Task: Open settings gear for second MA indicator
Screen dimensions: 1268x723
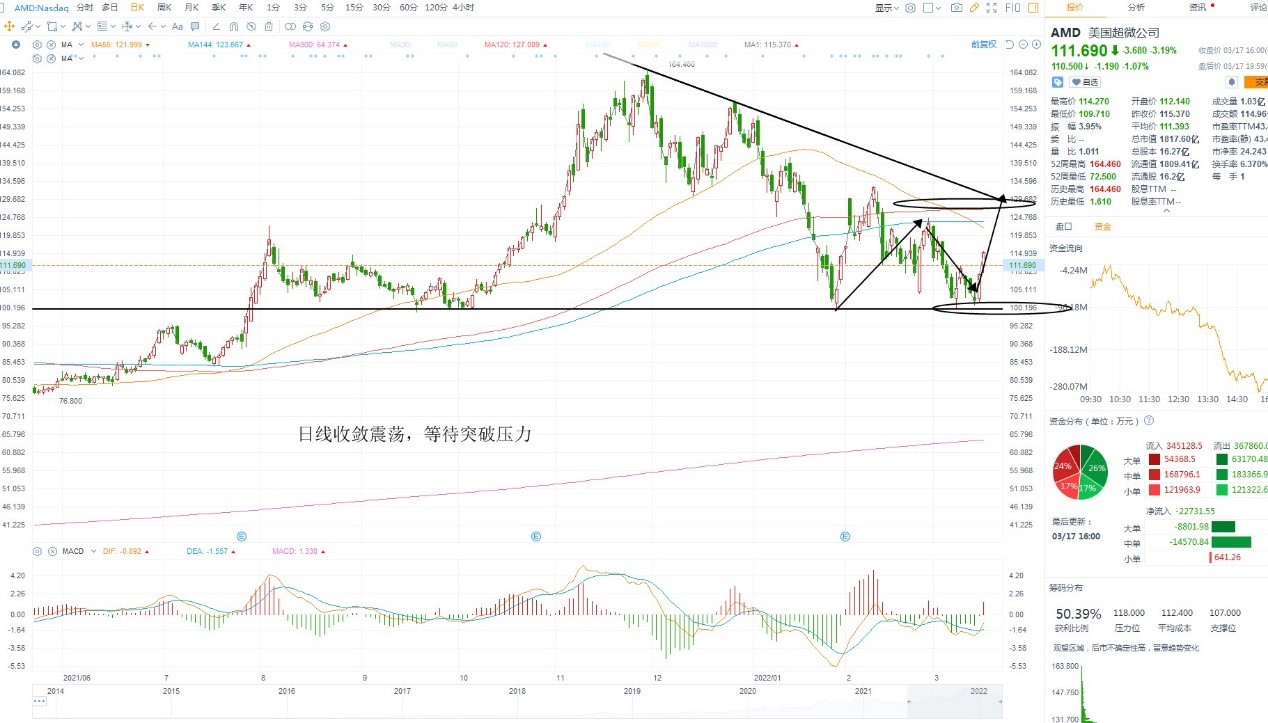Action: [37, 58]
